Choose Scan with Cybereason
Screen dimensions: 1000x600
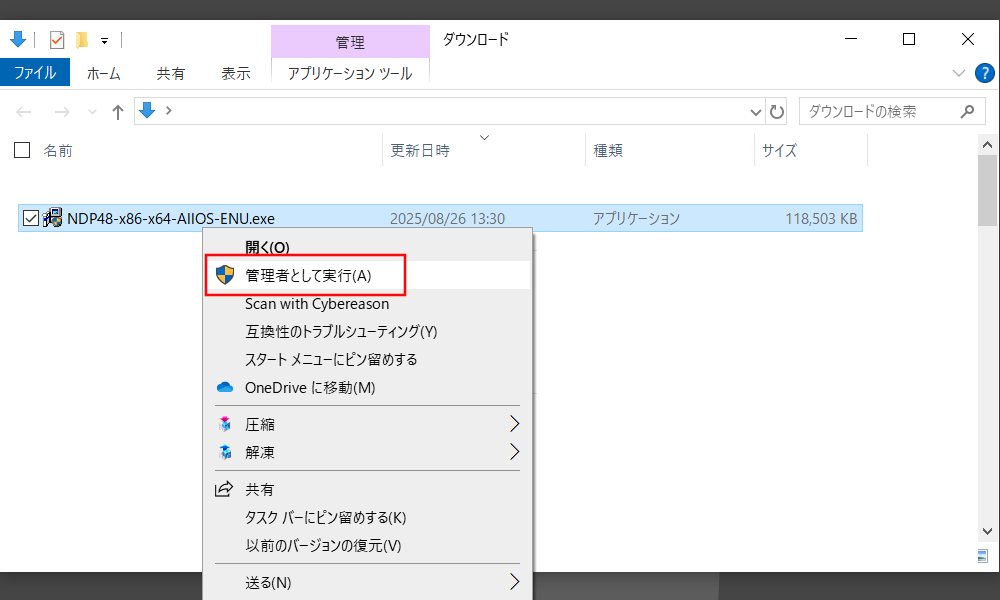coord(317,304)
